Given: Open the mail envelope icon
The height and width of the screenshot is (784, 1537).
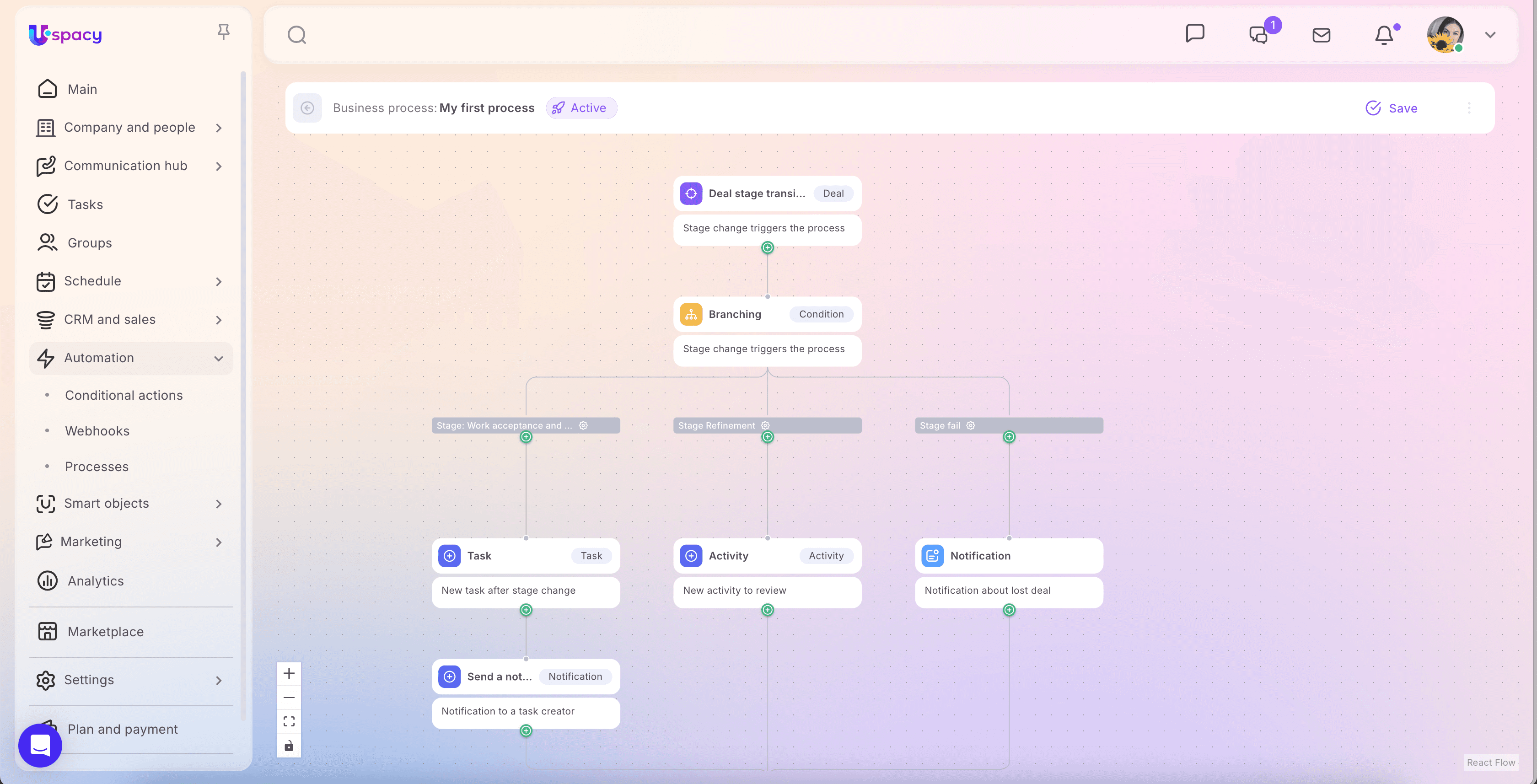Looking at the screenshot, I should [x=1321, y=35].
